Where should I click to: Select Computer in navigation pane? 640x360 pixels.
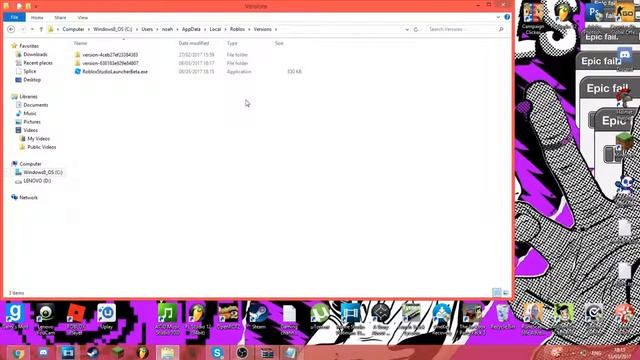[x=30, y=164]
